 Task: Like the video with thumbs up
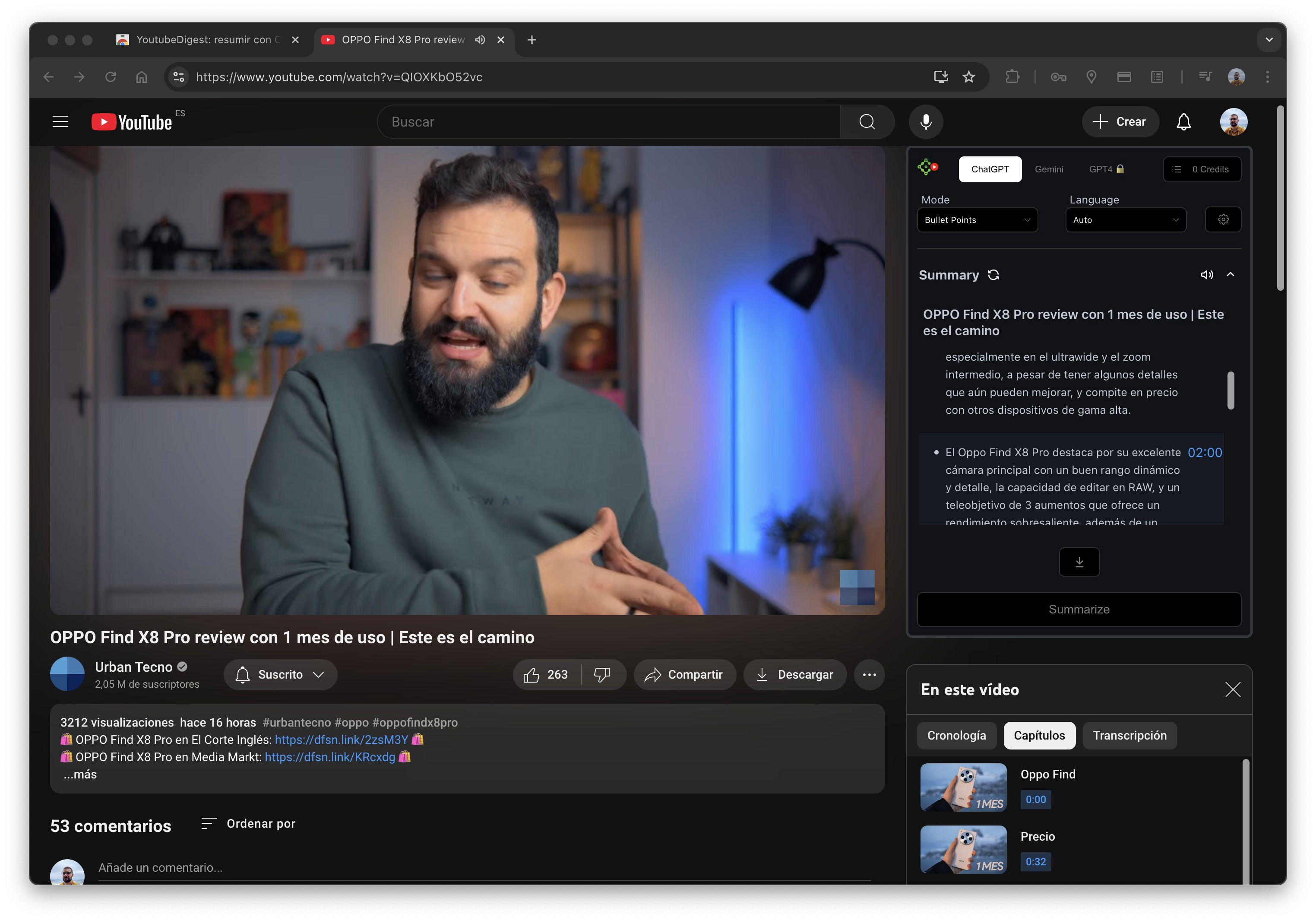coord(545,675)
